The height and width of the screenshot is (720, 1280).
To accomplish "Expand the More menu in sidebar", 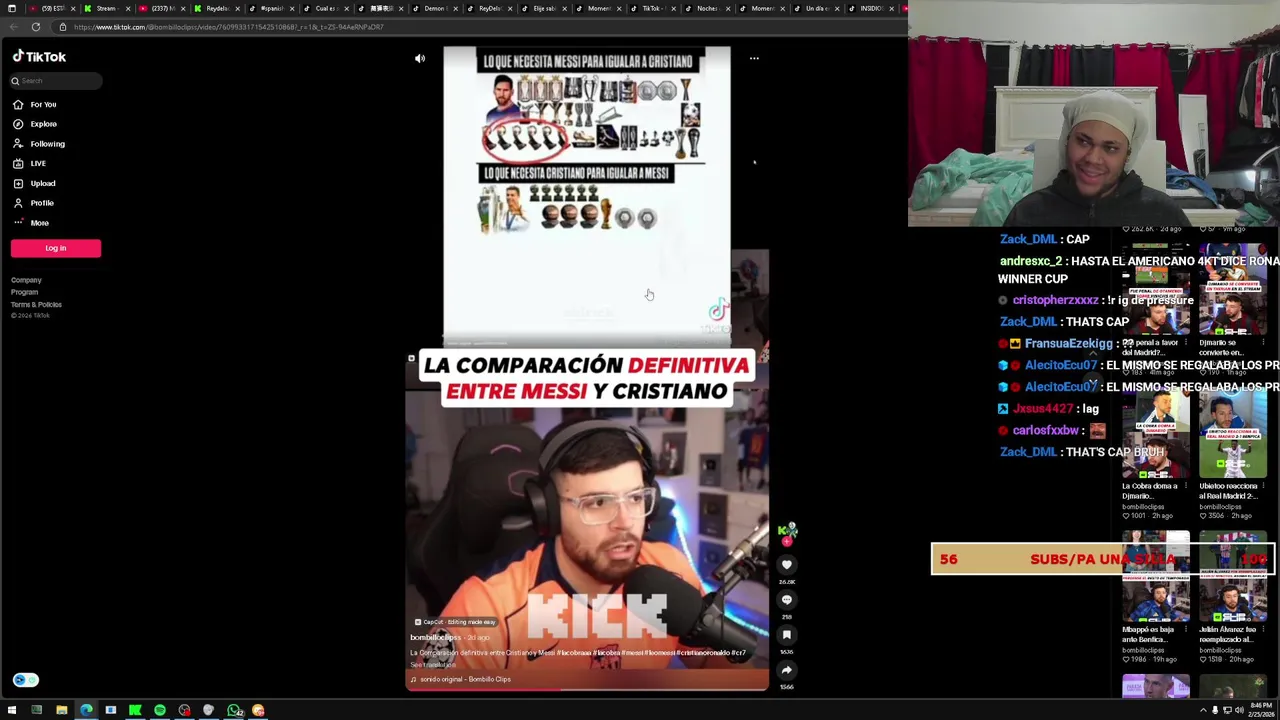I will click(31, 223).
